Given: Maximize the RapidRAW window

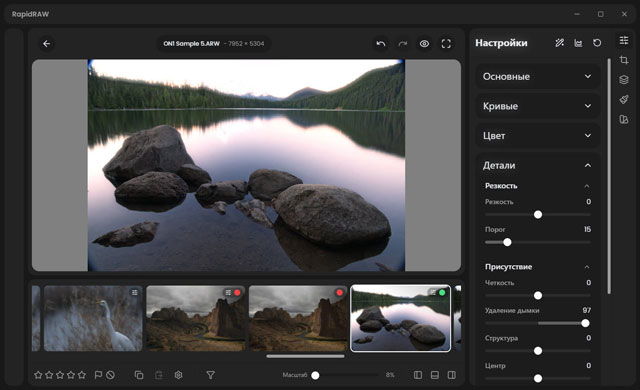Looking at the screenshot, I should [600, 14].
